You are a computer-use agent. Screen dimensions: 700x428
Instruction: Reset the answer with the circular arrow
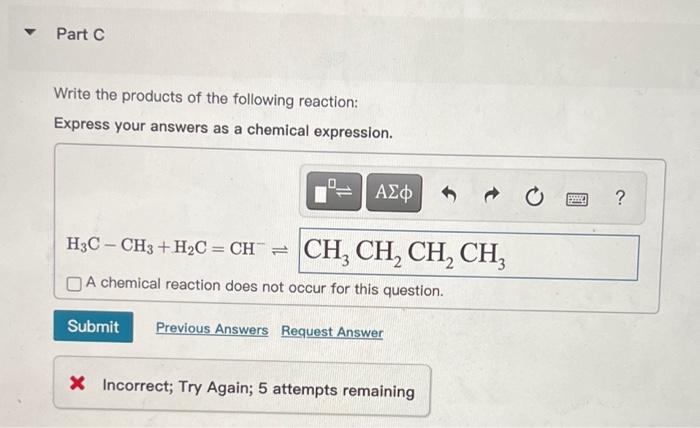[x=534, y=197]
